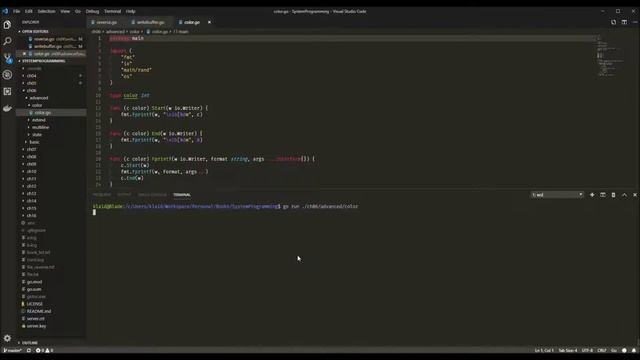Click the open changes icon in editor toolbar
640x360 pixels.
(613, 22)
